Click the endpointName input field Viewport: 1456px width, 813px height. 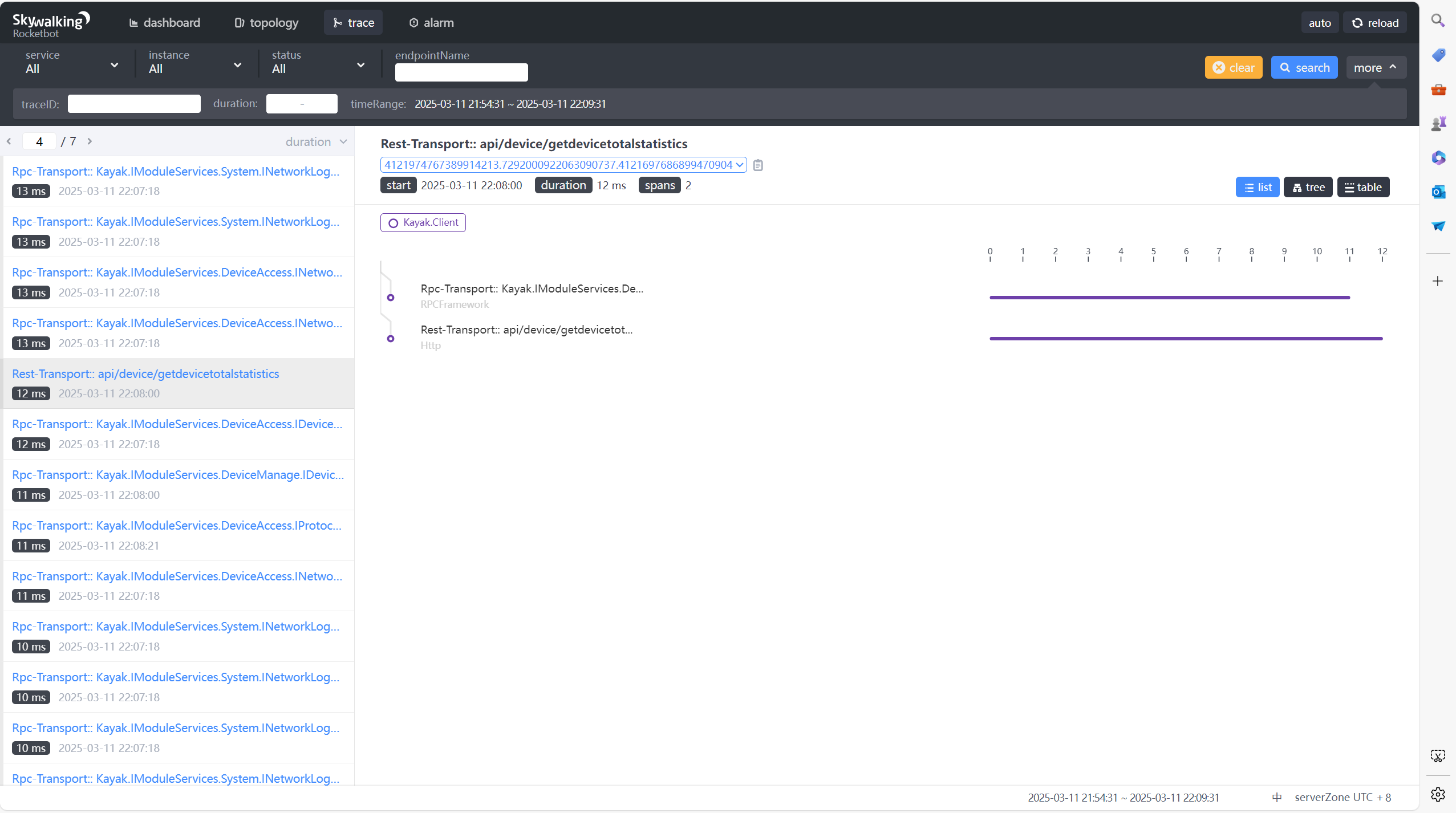coord(461,72)
